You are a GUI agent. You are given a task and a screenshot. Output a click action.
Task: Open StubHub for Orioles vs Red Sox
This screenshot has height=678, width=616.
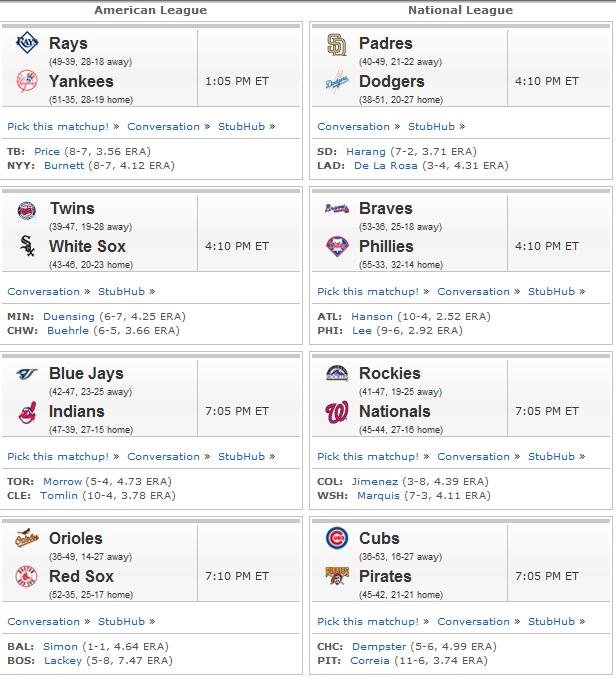click(121, 621)
